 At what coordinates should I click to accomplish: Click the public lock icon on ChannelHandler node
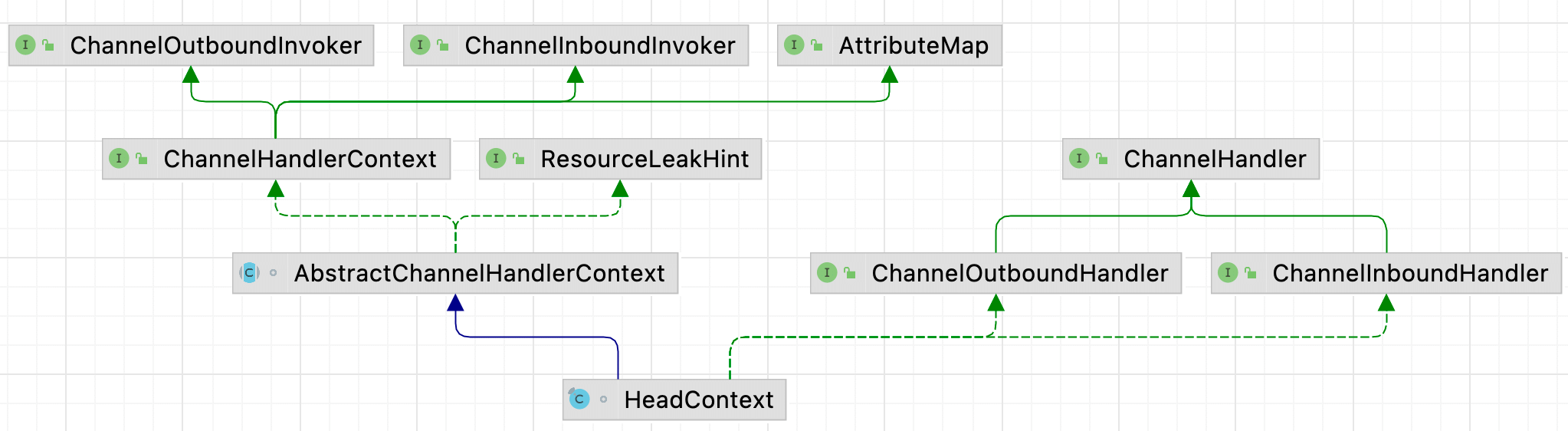1102,159
